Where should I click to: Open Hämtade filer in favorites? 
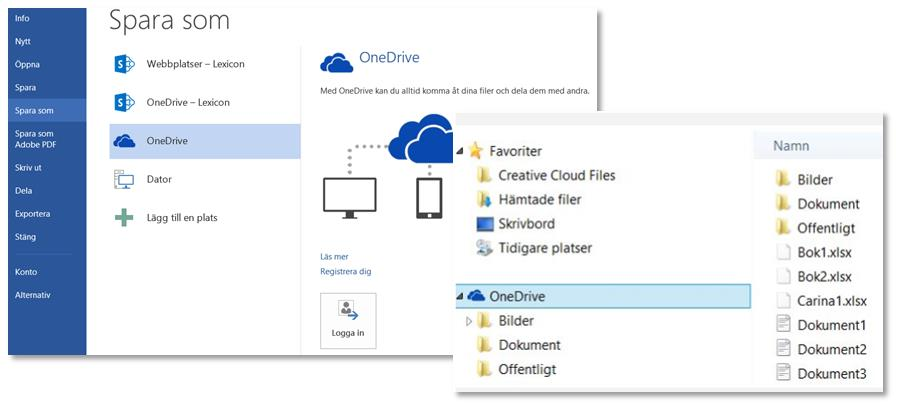tap(540, 199)
